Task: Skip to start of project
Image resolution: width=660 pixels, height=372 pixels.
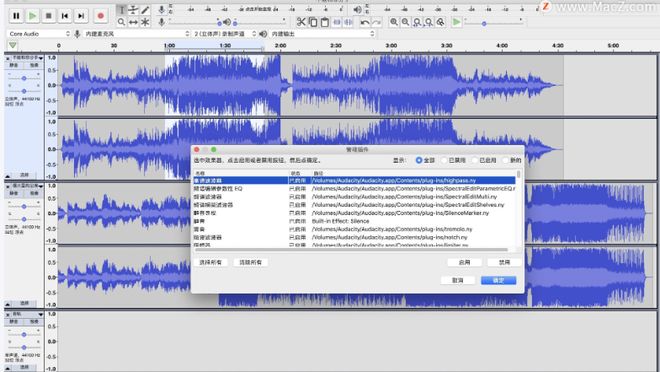Action: (64, 16)
